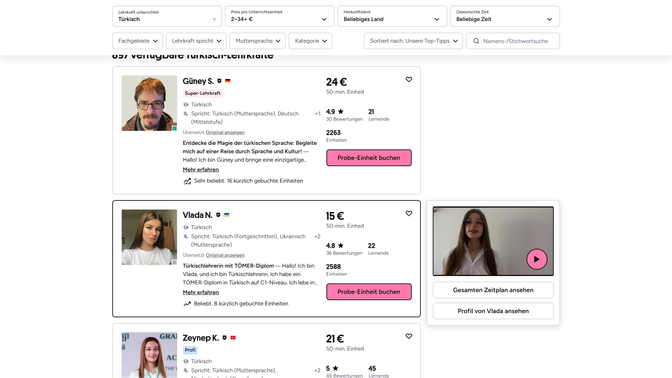This screenshot has height=378, width=672.
Task: Expand the Muttersprache filter
Action: 258,41
